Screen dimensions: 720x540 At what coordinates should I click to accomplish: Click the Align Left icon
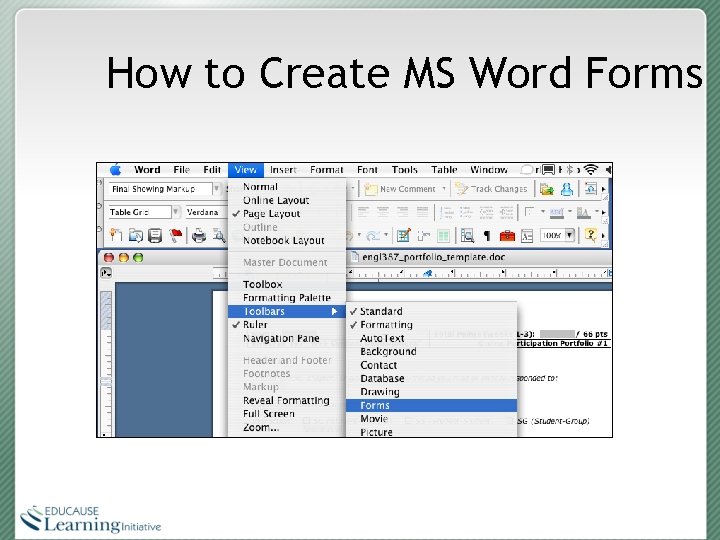[363, 212]
